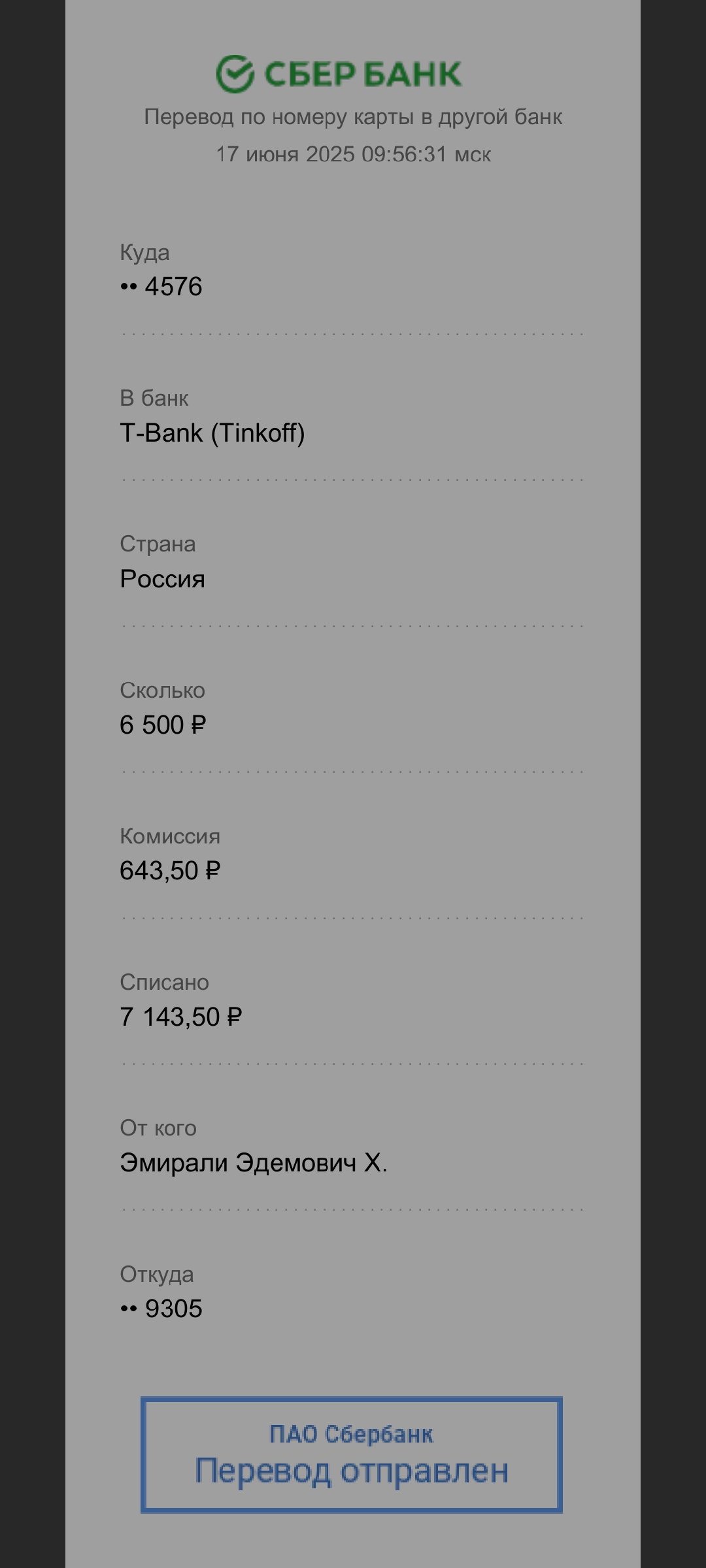Click the ПАО Сбербанк stamp text
Viewport: 706px width, 1568px height.
352,1434
